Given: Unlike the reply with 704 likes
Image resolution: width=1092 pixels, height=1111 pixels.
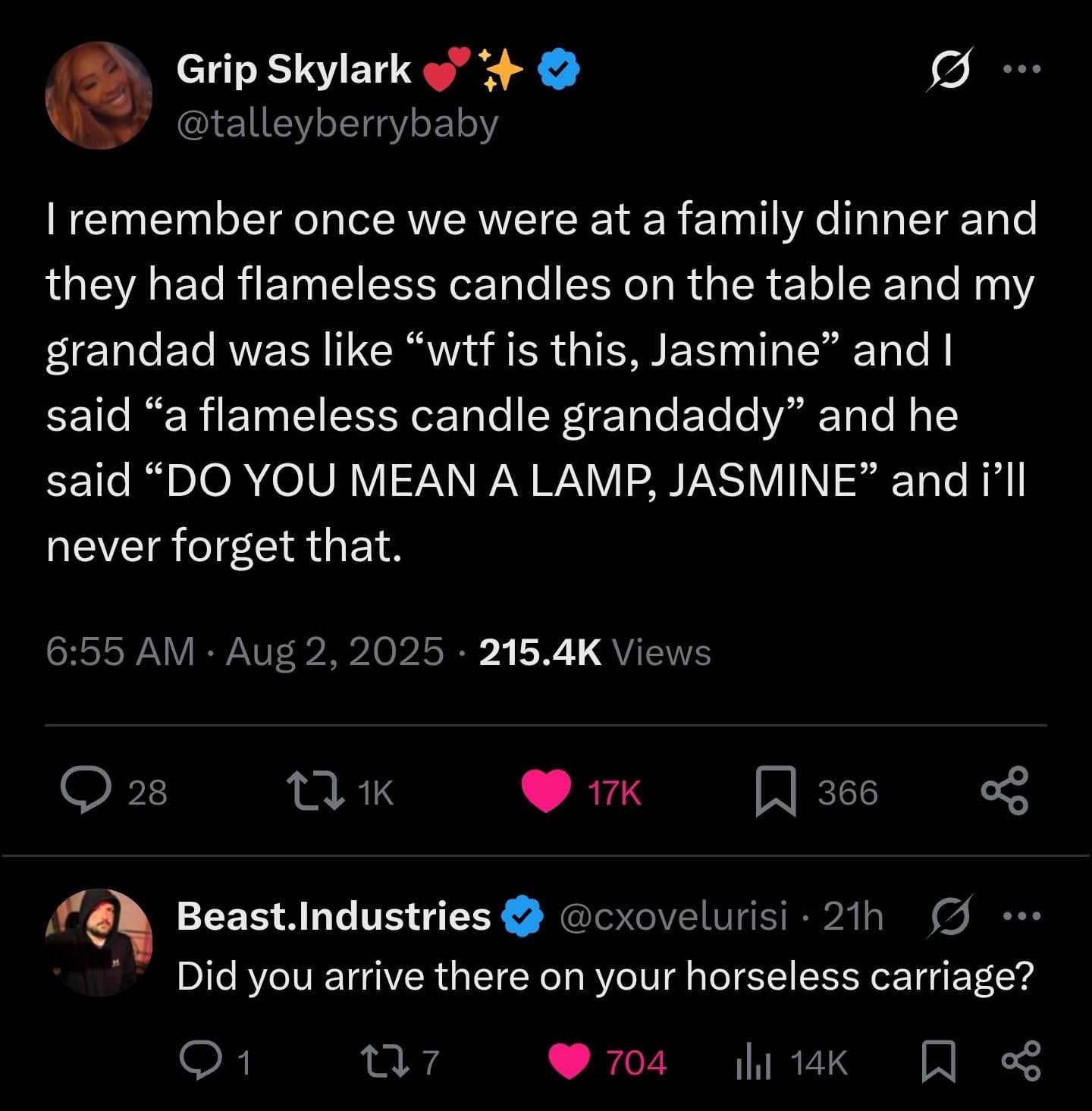Looking at the screenshot, I should [x=569, y=1062].
